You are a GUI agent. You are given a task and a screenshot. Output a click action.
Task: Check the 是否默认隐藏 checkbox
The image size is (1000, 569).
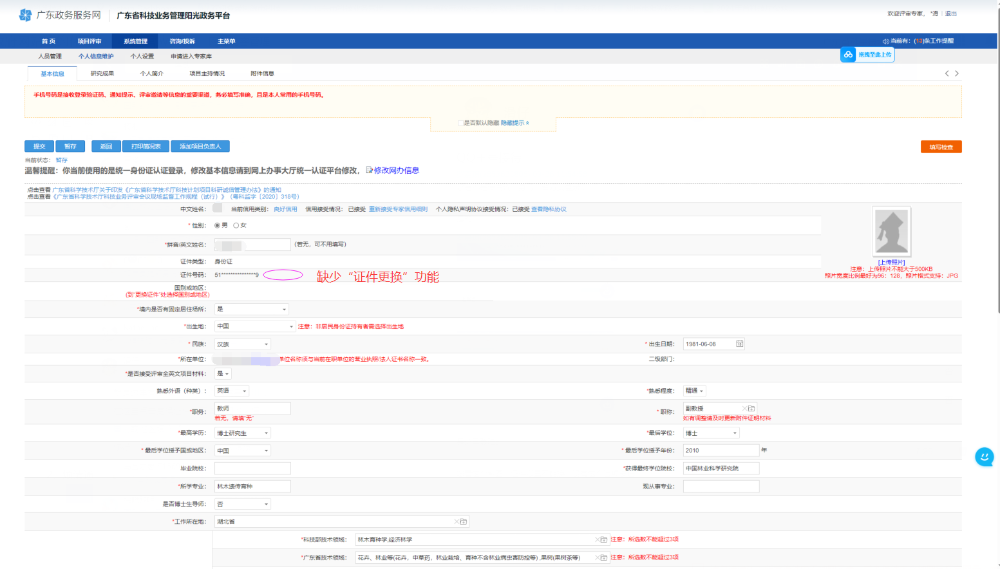pyautogui.click(x=459, y=122)
